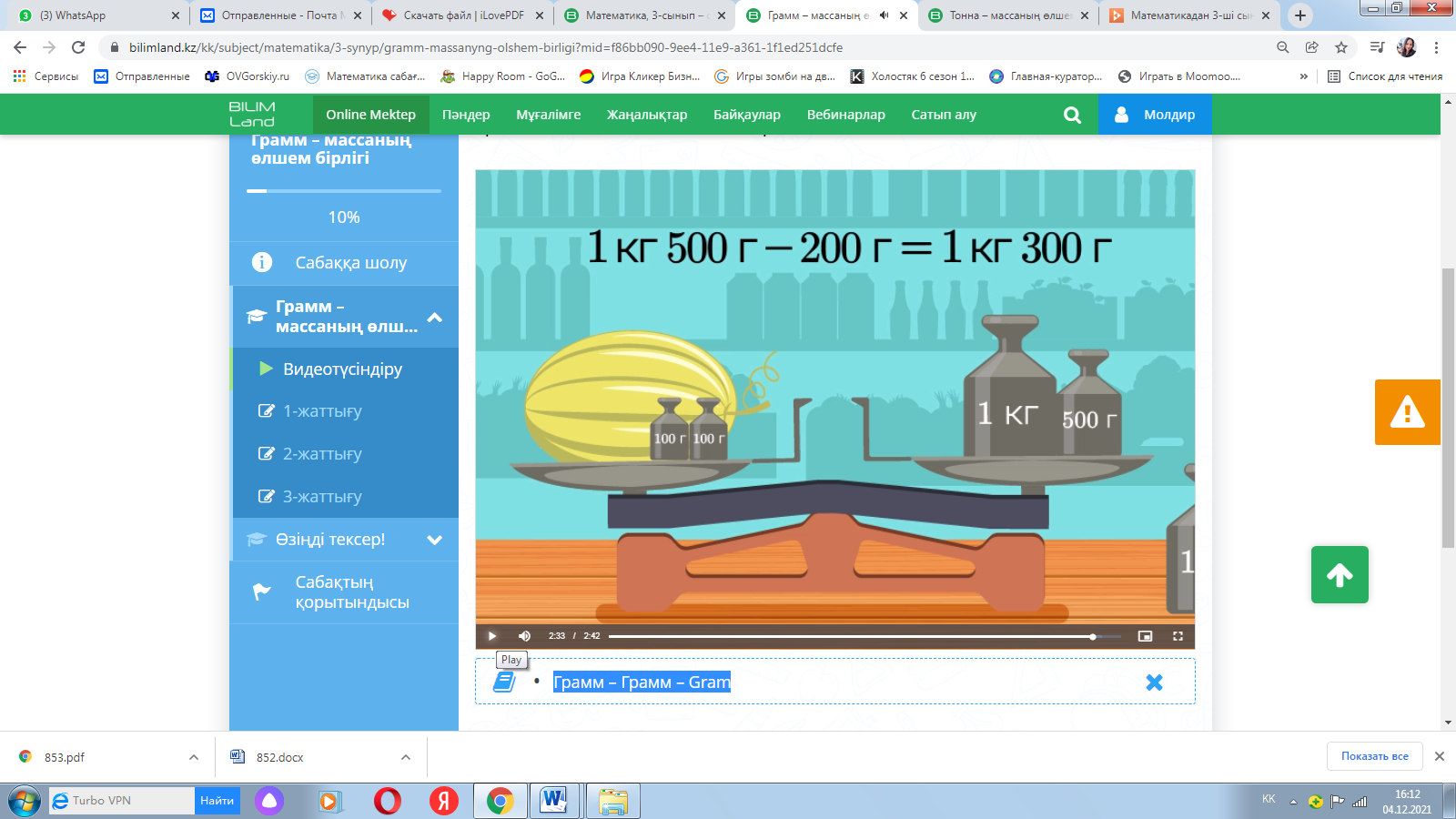Close the downloads bar
This screenshot has width=1456, height=819.
[1440, 756]
